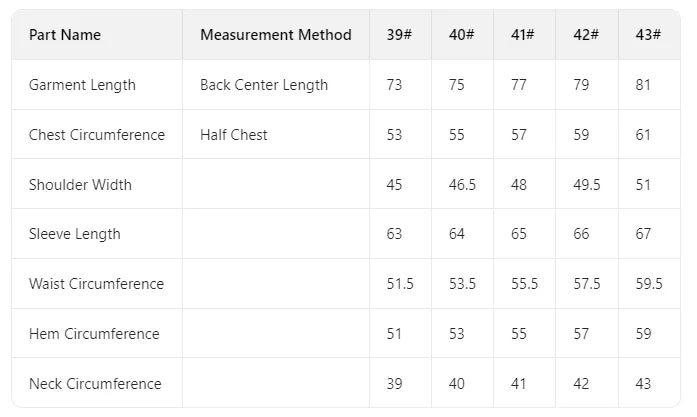Click the 39# size column header
Image resolution: width=697 pixels, height=417 pixels.
[x=399, y=35]
